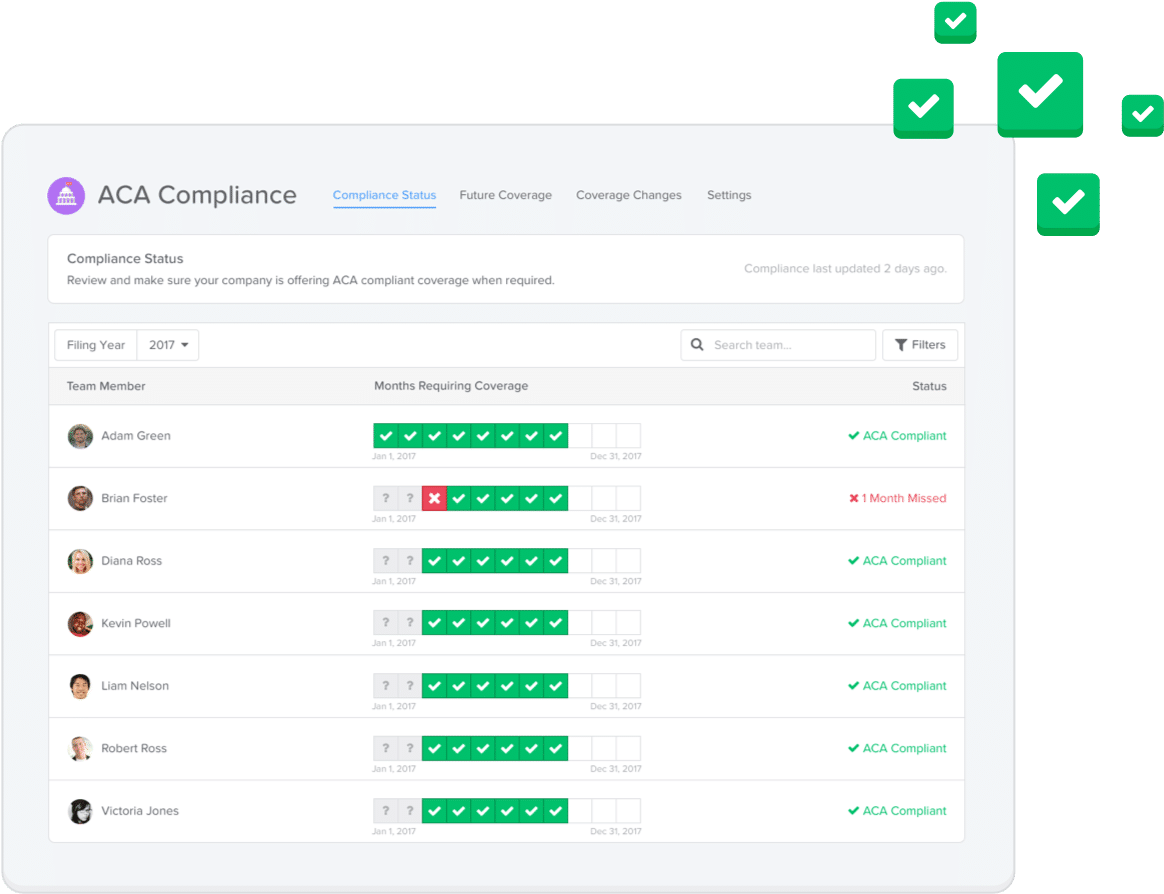Open the Filters button
The image size is (1164, 894).
click(x=920, y=345)
